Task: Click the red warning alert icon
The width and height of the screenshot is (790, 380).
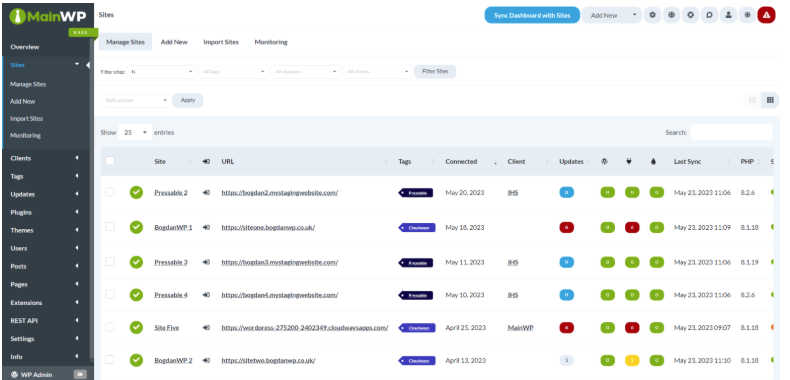Action: [766, 15]
